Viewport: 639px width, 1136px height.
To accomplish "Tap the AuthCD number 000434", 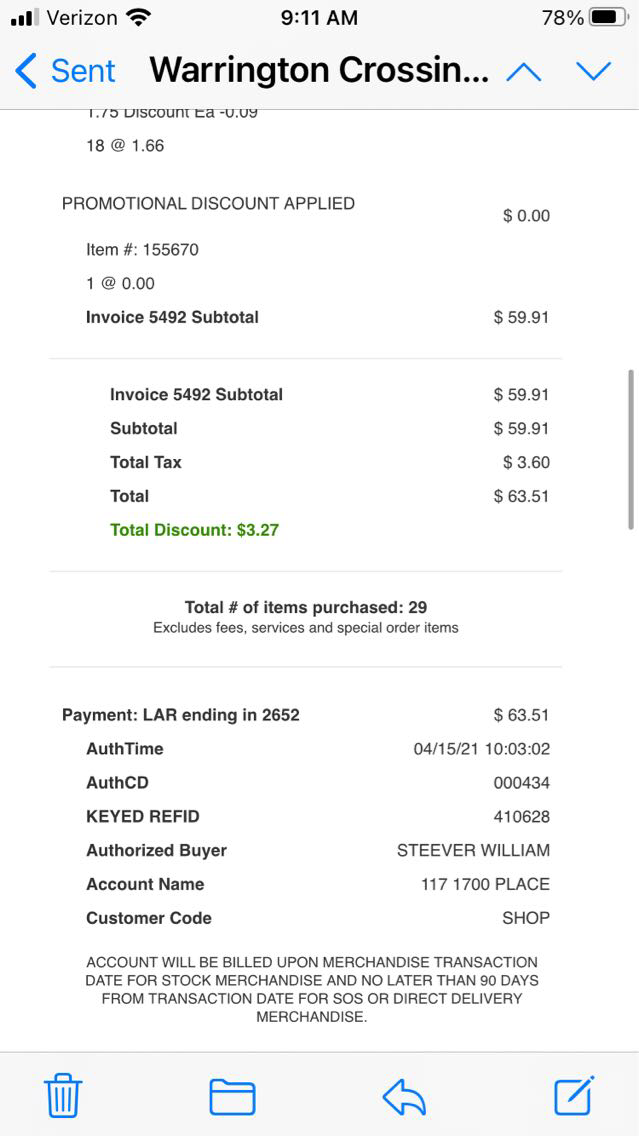I will click(x=521, y=783).
